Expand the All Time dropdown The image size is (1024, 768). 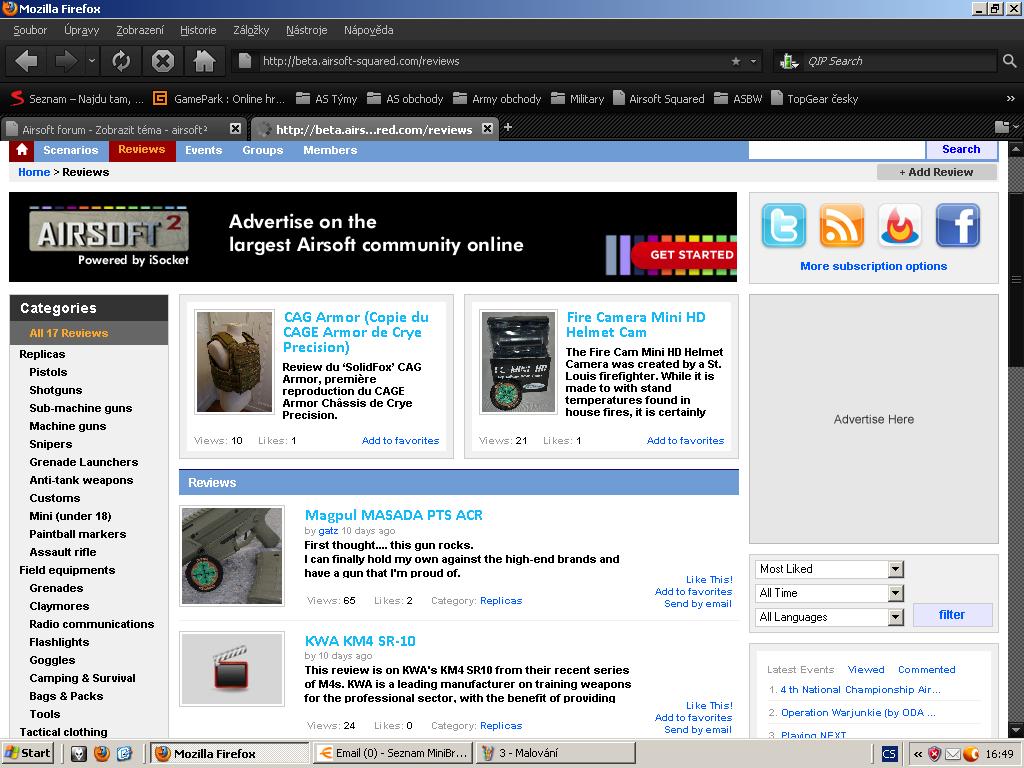pos(895,593)
